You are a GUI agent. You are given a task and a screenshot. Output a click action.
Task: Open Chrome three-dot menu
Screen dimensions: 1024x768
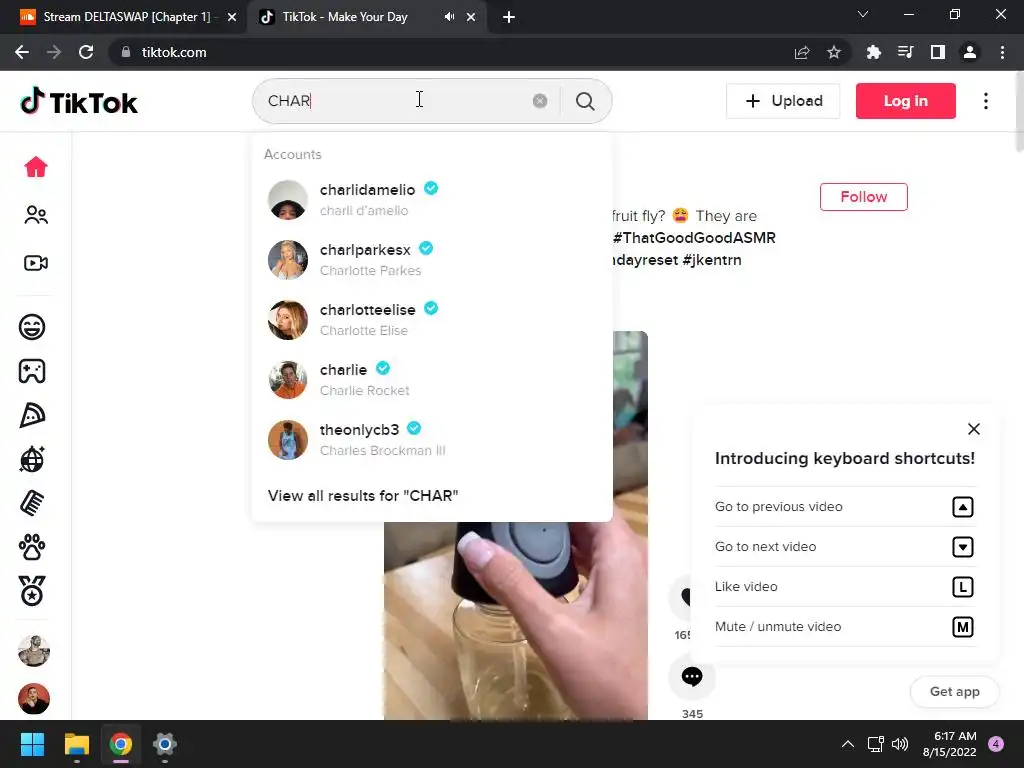[x=1002, y=52]
